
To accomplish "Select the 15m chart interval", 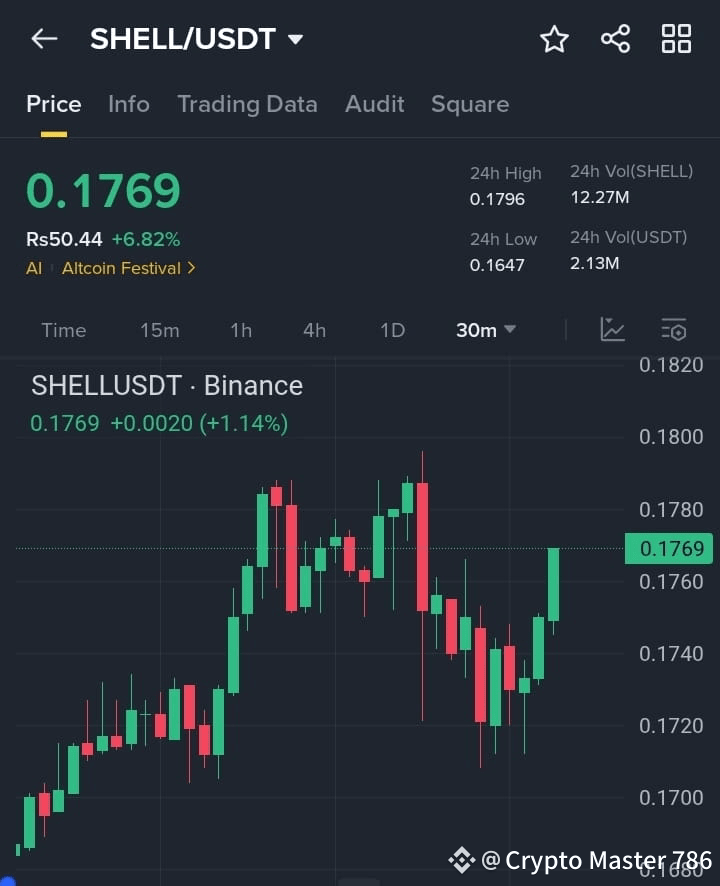I will [160, 330].
